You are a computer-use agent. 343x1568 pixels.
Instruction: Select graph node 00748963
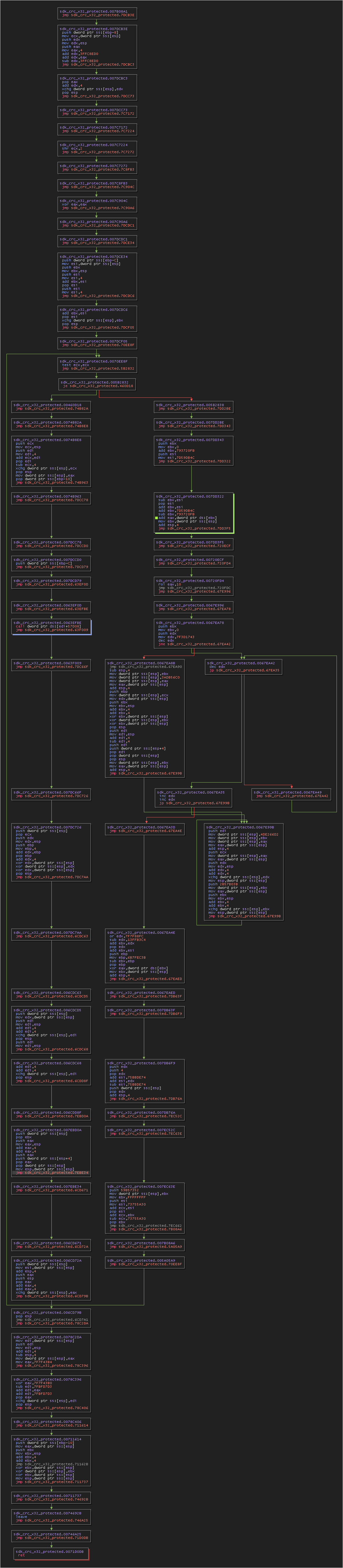tap(51, 498)
